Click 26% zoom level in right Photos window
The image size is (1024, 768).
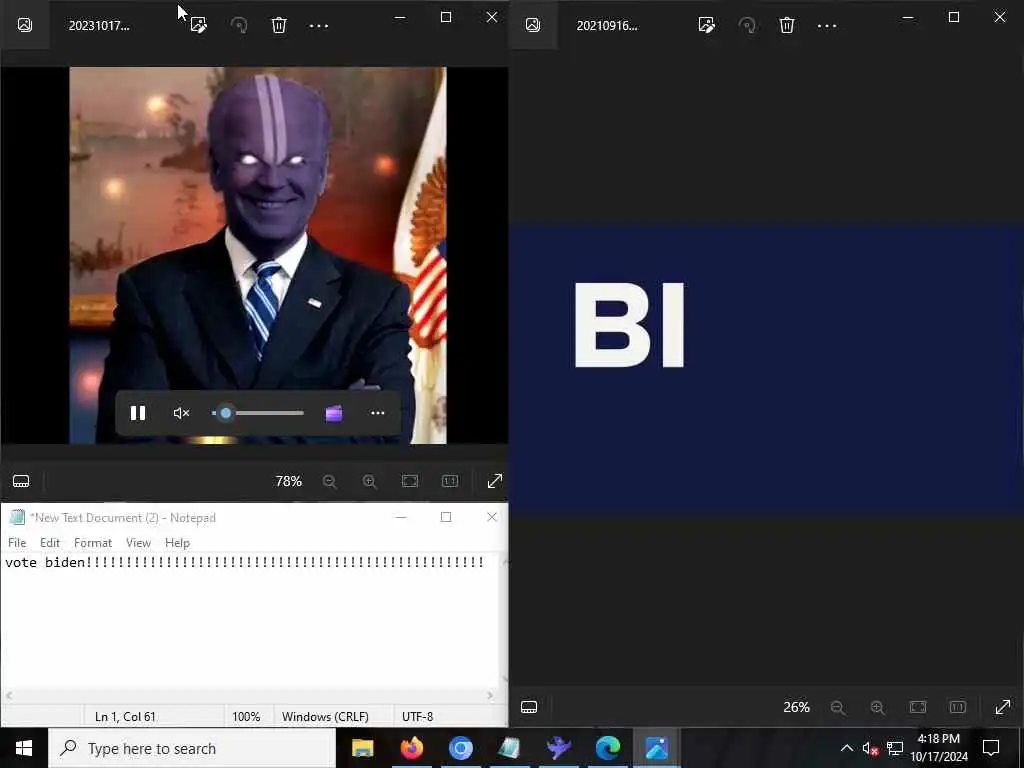pos(797,707)
